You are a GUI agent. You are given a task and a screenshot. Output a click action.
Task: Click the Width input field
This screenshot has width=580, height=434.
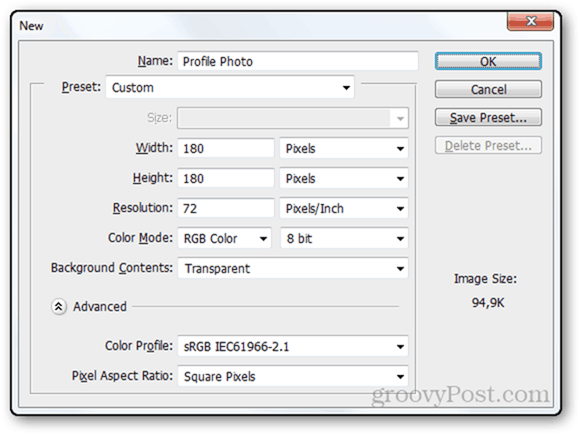pos(226,149)
